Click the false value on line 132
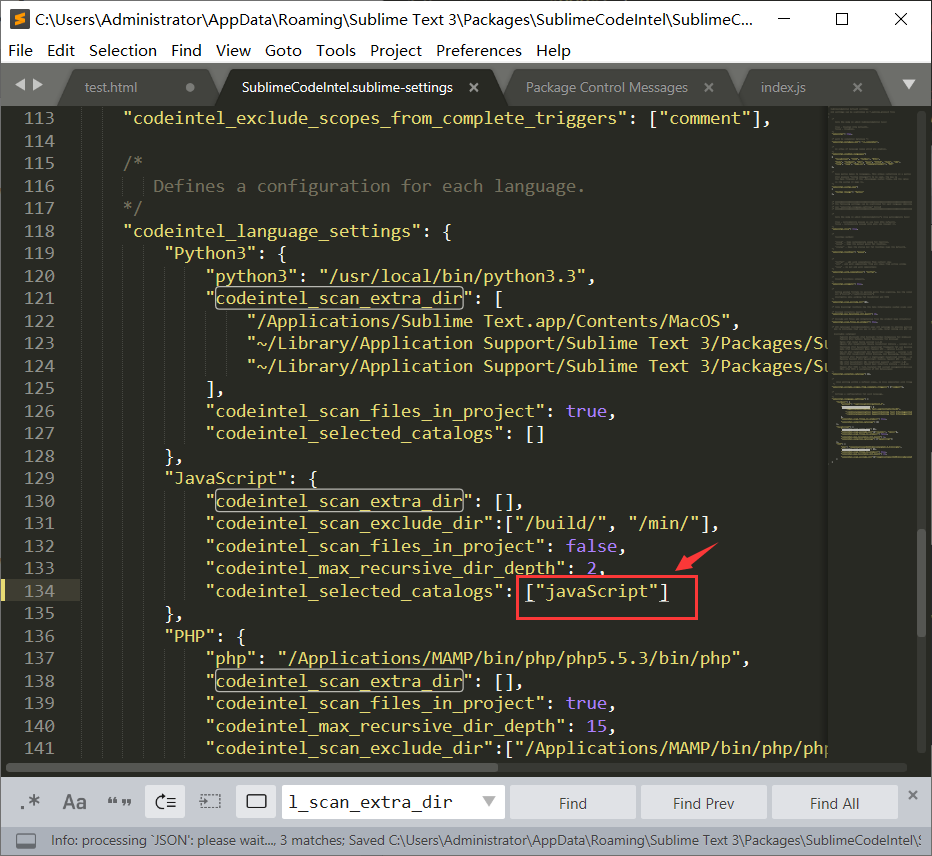Screen dimensions: 932x856 tap(591, 546)
